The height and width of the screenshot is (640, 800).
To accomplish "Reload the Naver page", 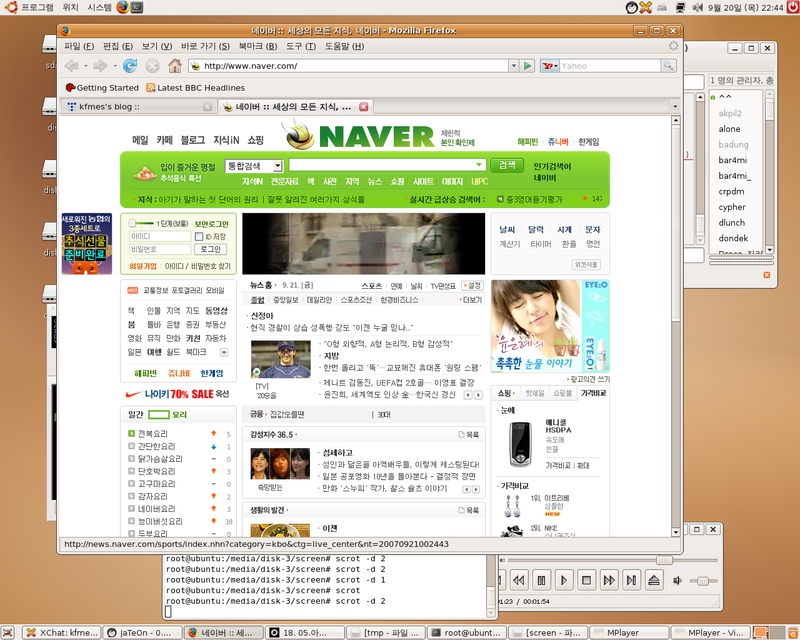I will (130, 66).
